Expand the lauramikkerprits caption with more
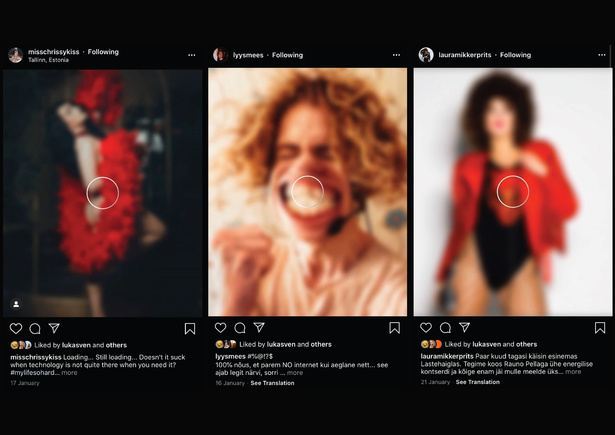 tap(573, 371)
